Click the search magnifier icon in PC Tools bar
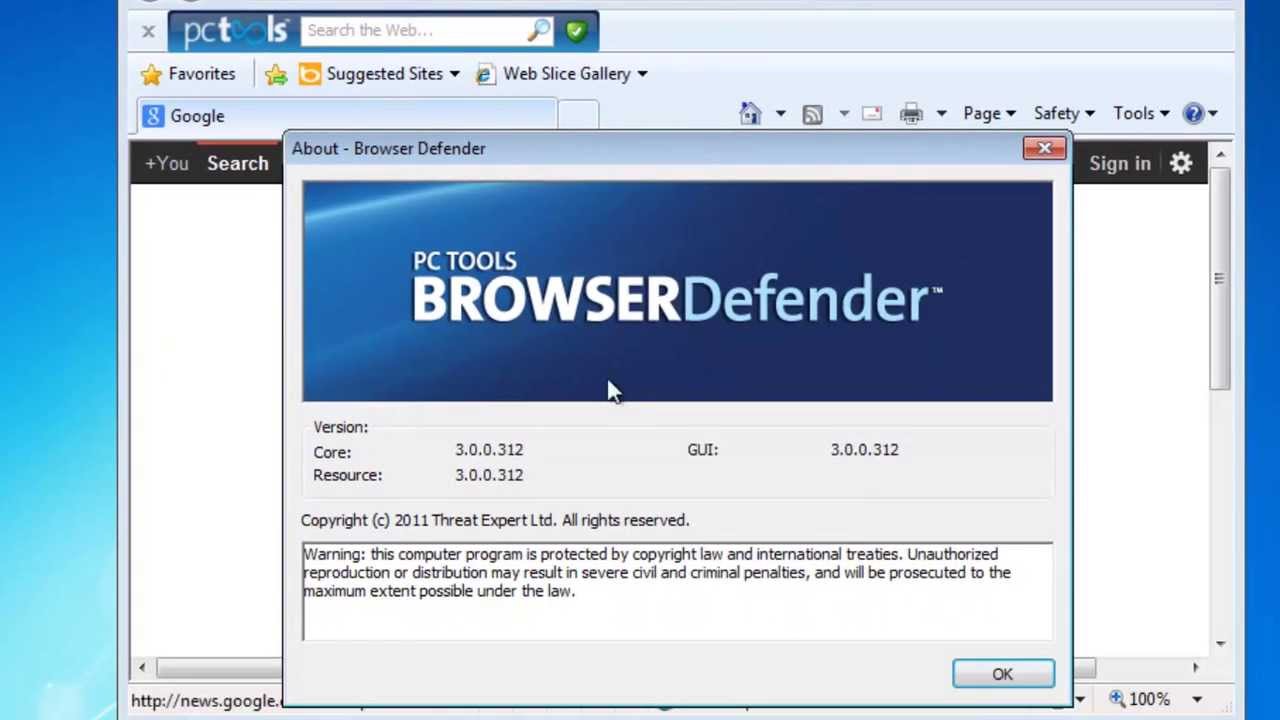The width and height of the screenshot is (1280, 720). click(540, 30)
